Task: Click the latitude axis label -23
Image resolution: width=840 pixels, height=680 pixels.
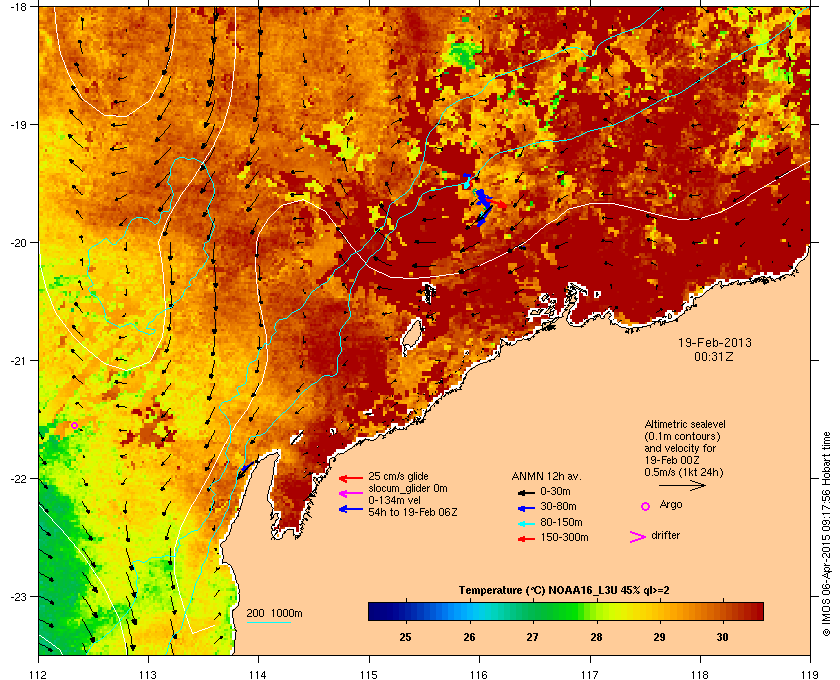Action: click(x=19, y=596)
